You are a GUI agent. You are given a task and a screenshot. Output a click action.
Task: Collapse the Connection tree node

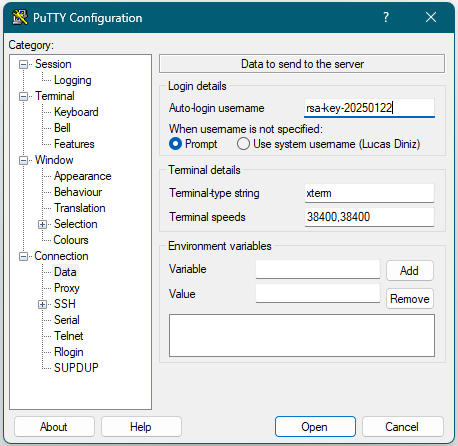(x=23, y=256)
